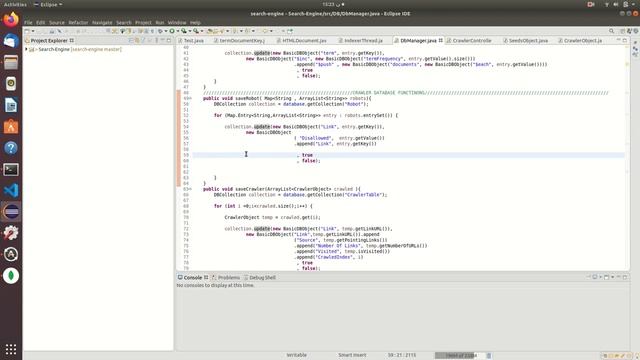
Task: Click the toolbar search magnifier icon
Action: tap(611, 31)
